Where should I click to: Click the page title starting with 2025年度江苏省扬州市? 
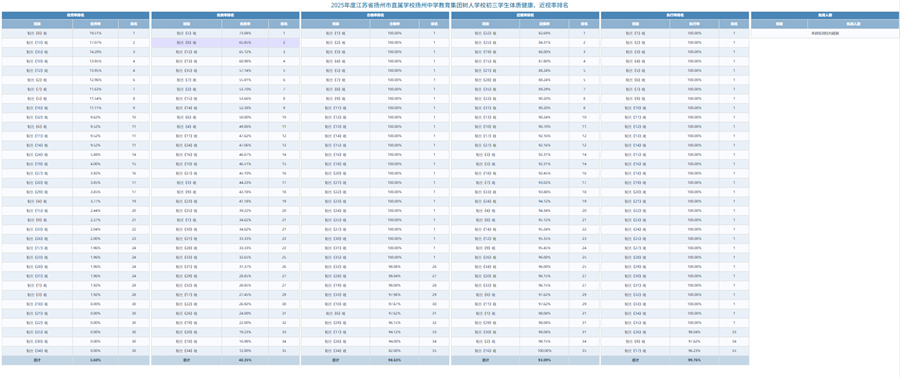pos(450,5)
